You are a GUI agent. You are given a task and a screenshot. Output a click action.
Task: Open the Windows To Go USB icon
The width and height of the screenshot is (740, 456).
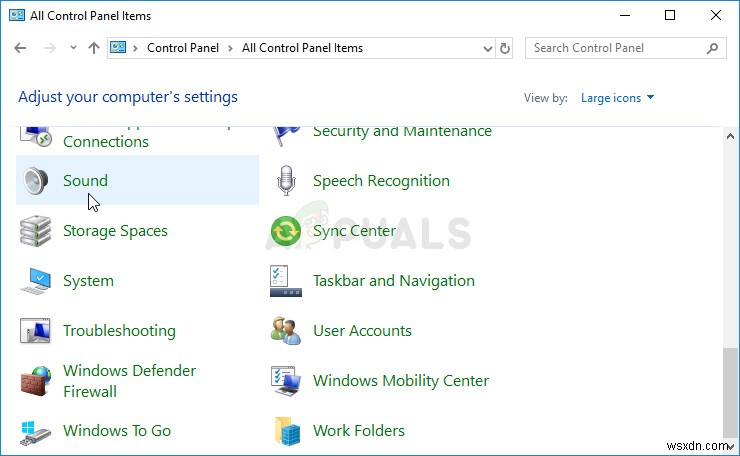(36, 432)
